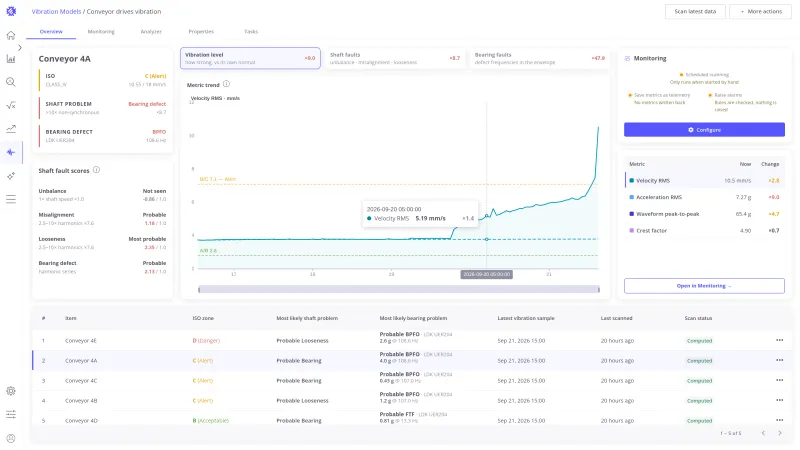
Task: Click the ISO zone column header
Action: 203,318
